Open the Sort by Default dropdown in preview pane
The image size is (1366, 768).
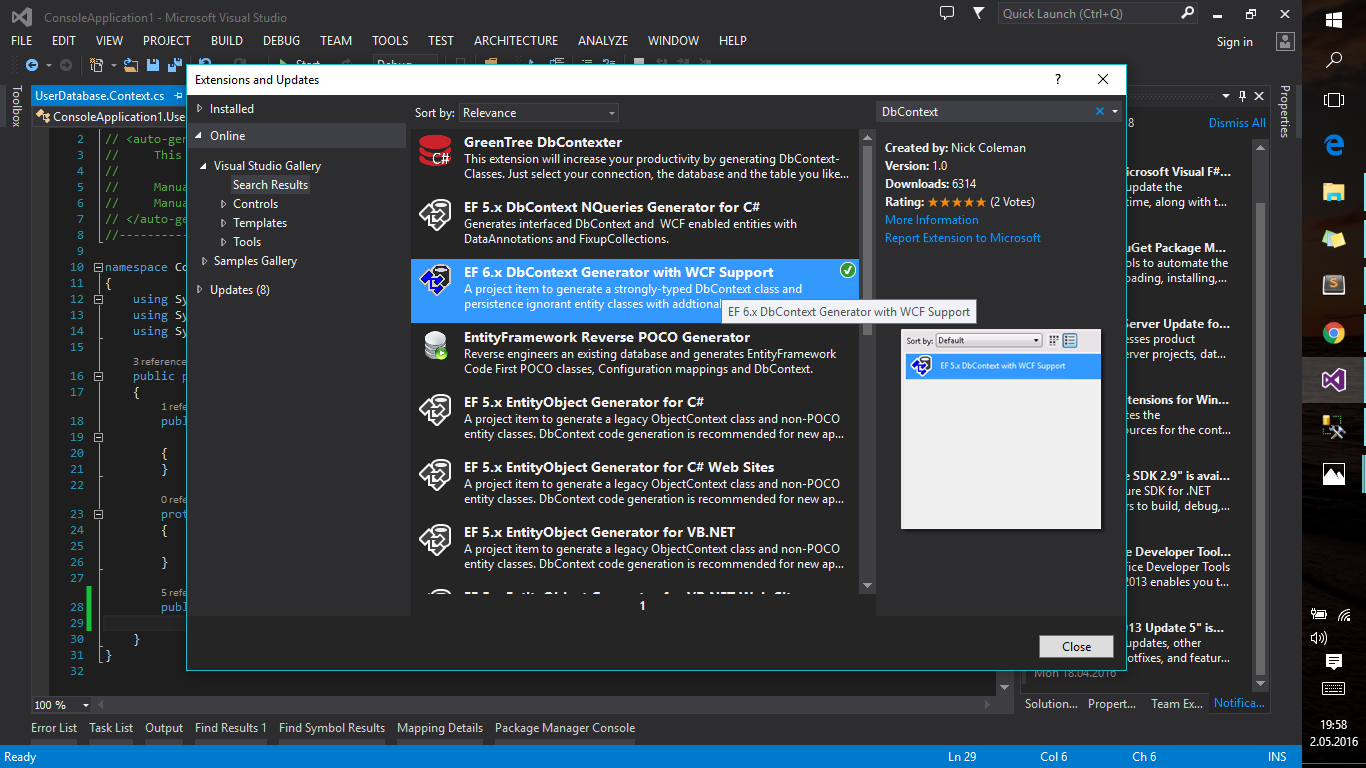point(989,340)
